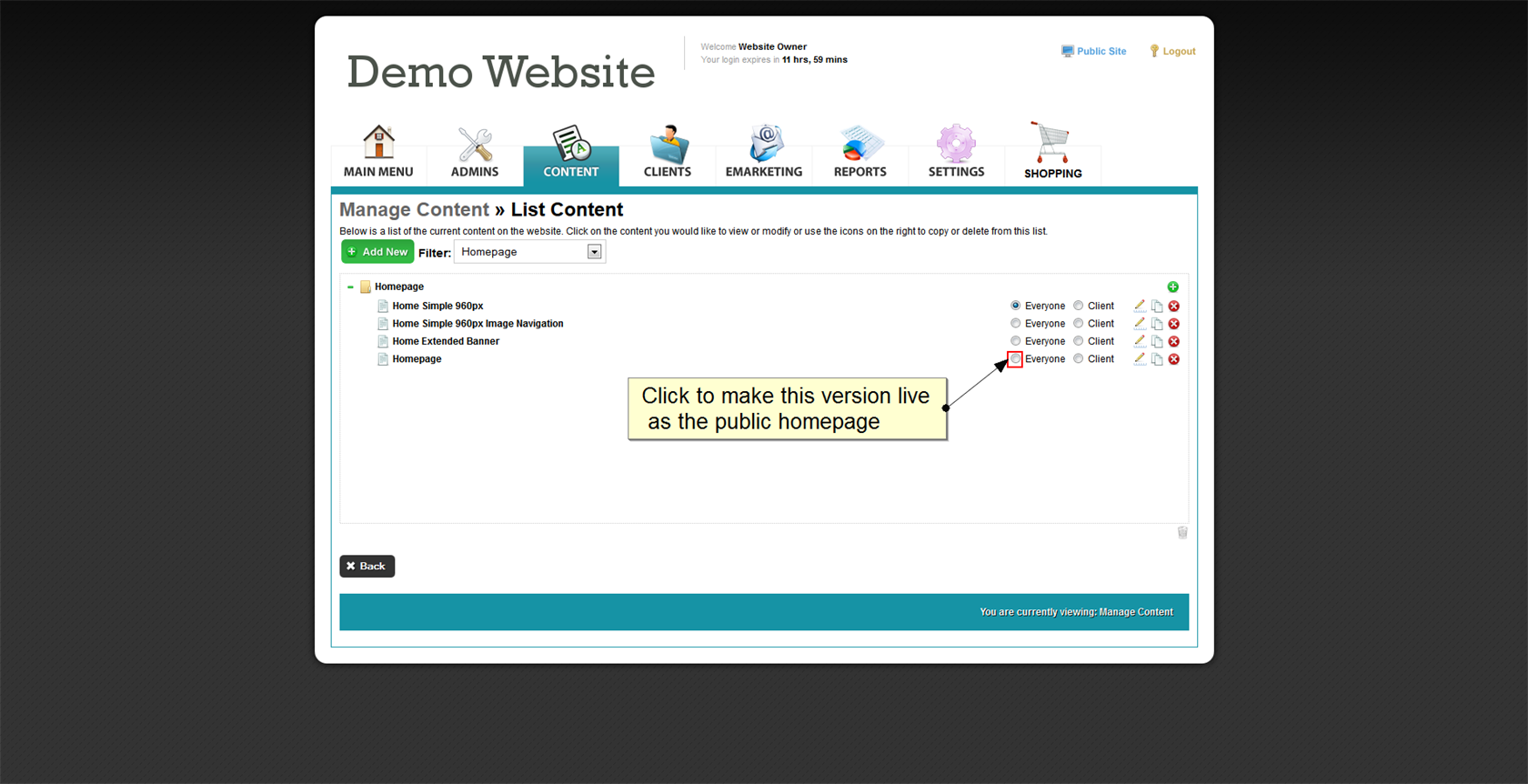The width and height of the screenshot is (1528, 784).
Task: Open the Homepage folder in content tree
Action: [x=398, y=286]
